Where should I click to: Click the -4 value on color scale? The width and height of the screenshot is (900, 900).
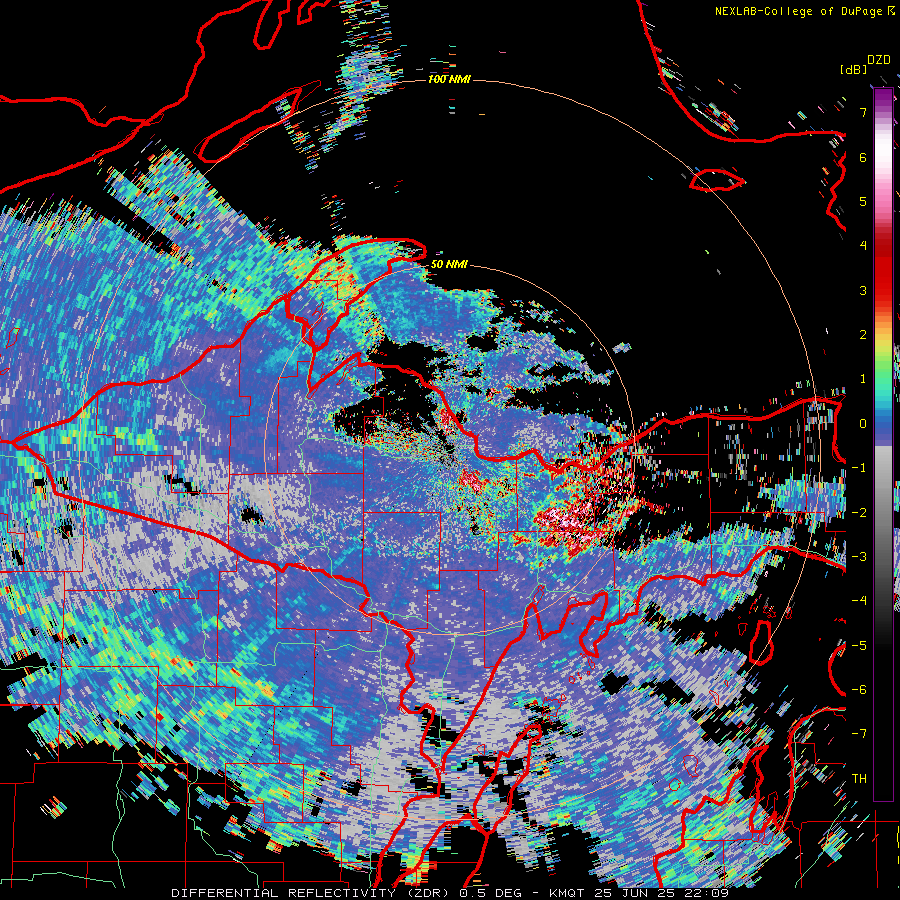point(859,601)
